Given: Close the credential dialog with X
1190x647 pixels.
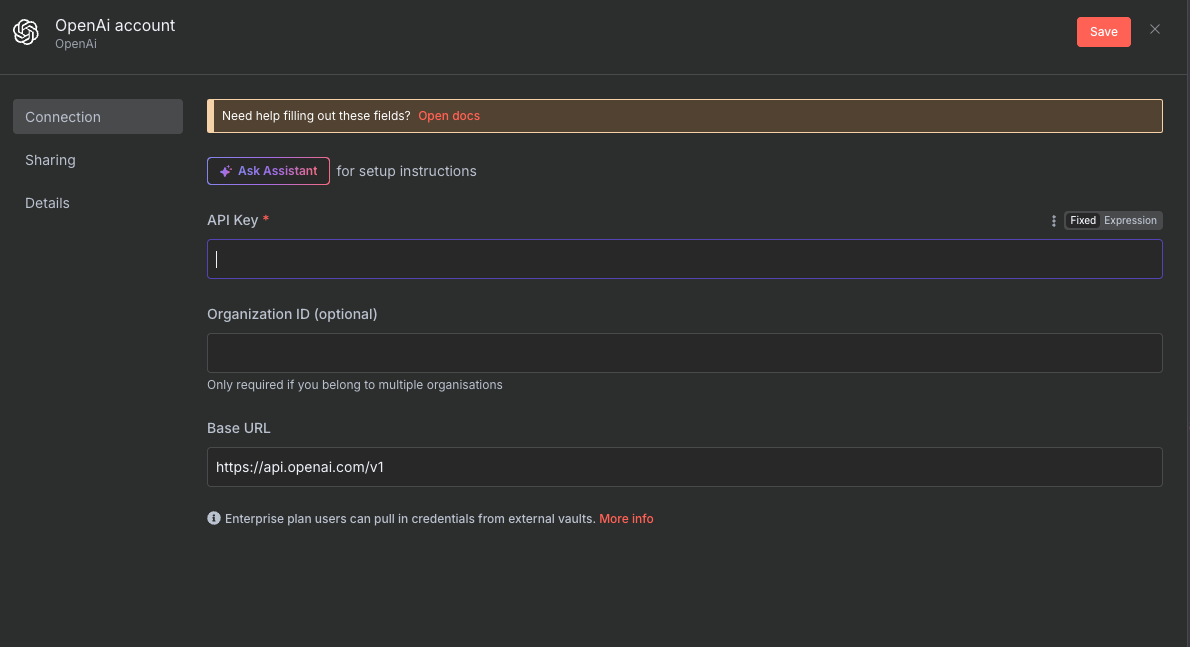Looking at the screenshot, I should 1154,30.
